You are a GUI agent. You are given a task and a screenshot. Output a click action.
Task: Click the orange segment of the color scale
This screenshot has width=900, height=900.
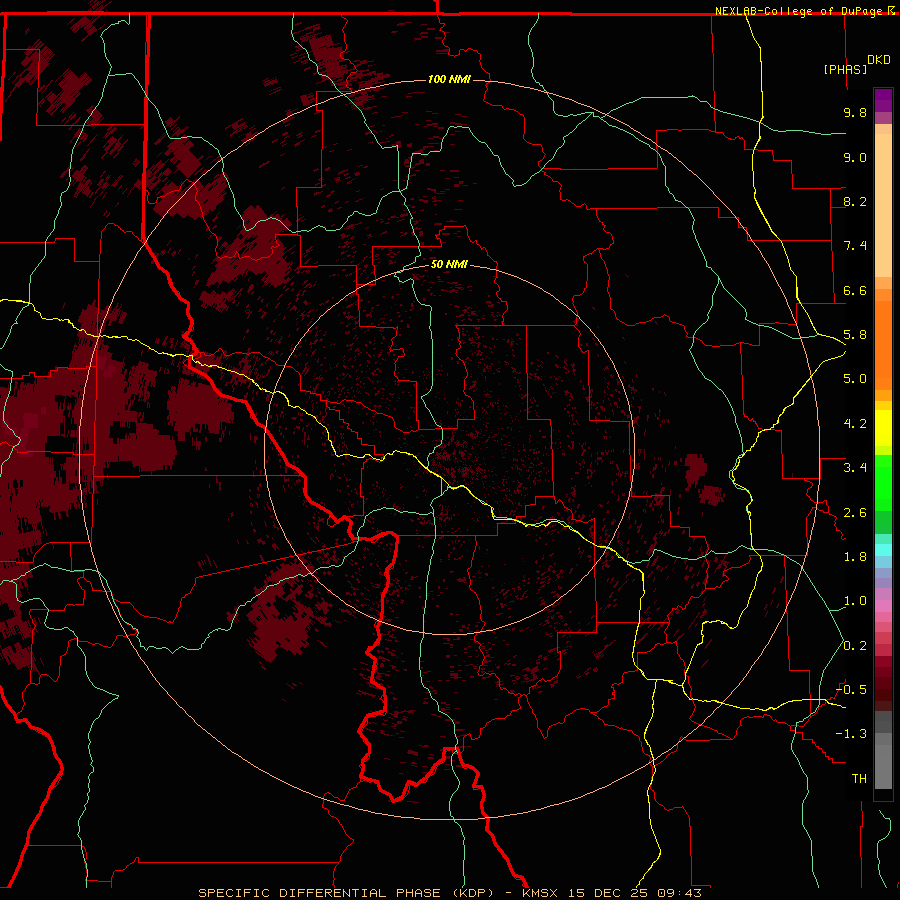point(883,344)
